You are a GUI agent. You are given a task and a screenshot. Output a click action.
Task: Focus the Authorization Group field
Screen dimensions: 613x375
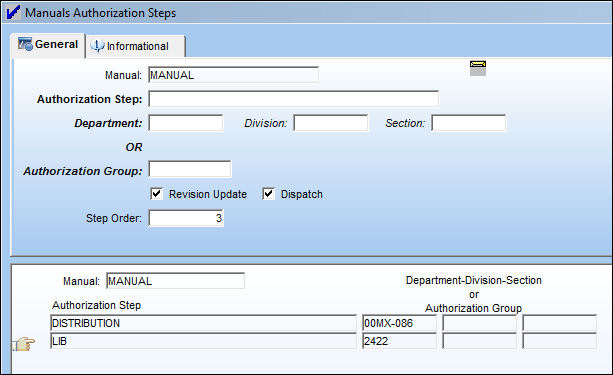[190, 169]
